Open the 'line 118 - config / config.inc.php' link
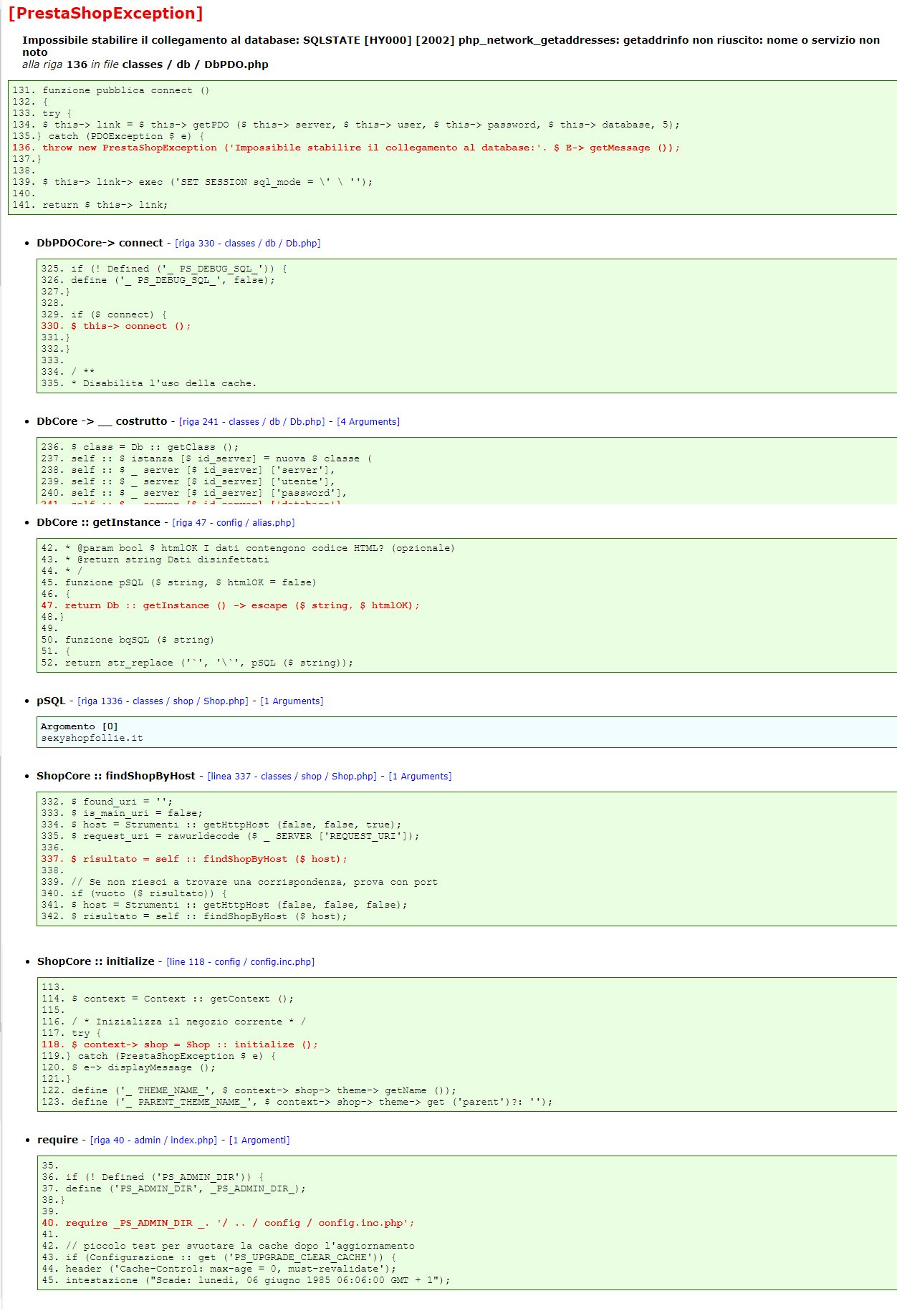 click(x=241, y=962)
